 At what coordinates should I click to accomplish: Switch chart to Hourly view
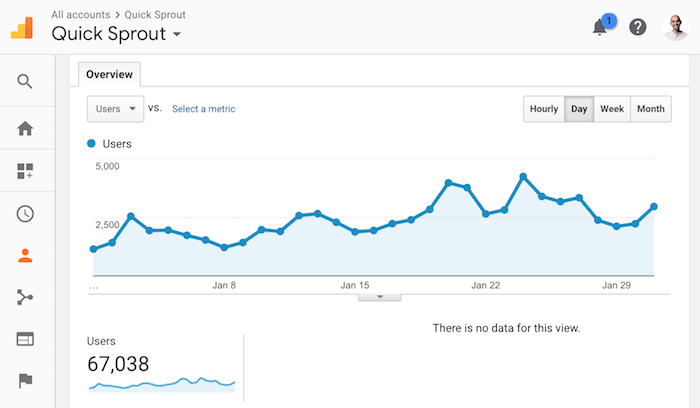tap(544, 109)
